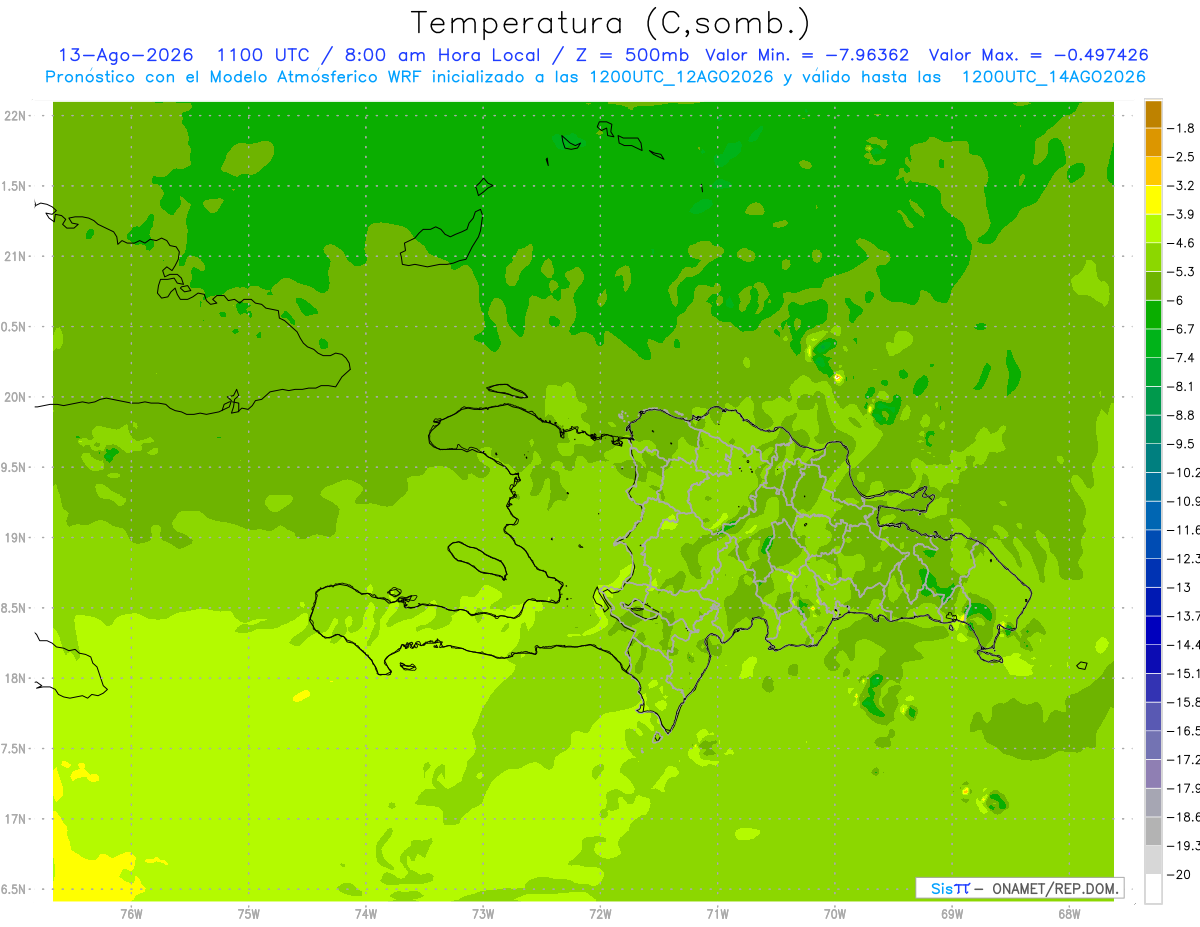Click the '18N' latitude axis label

point(15,678)
